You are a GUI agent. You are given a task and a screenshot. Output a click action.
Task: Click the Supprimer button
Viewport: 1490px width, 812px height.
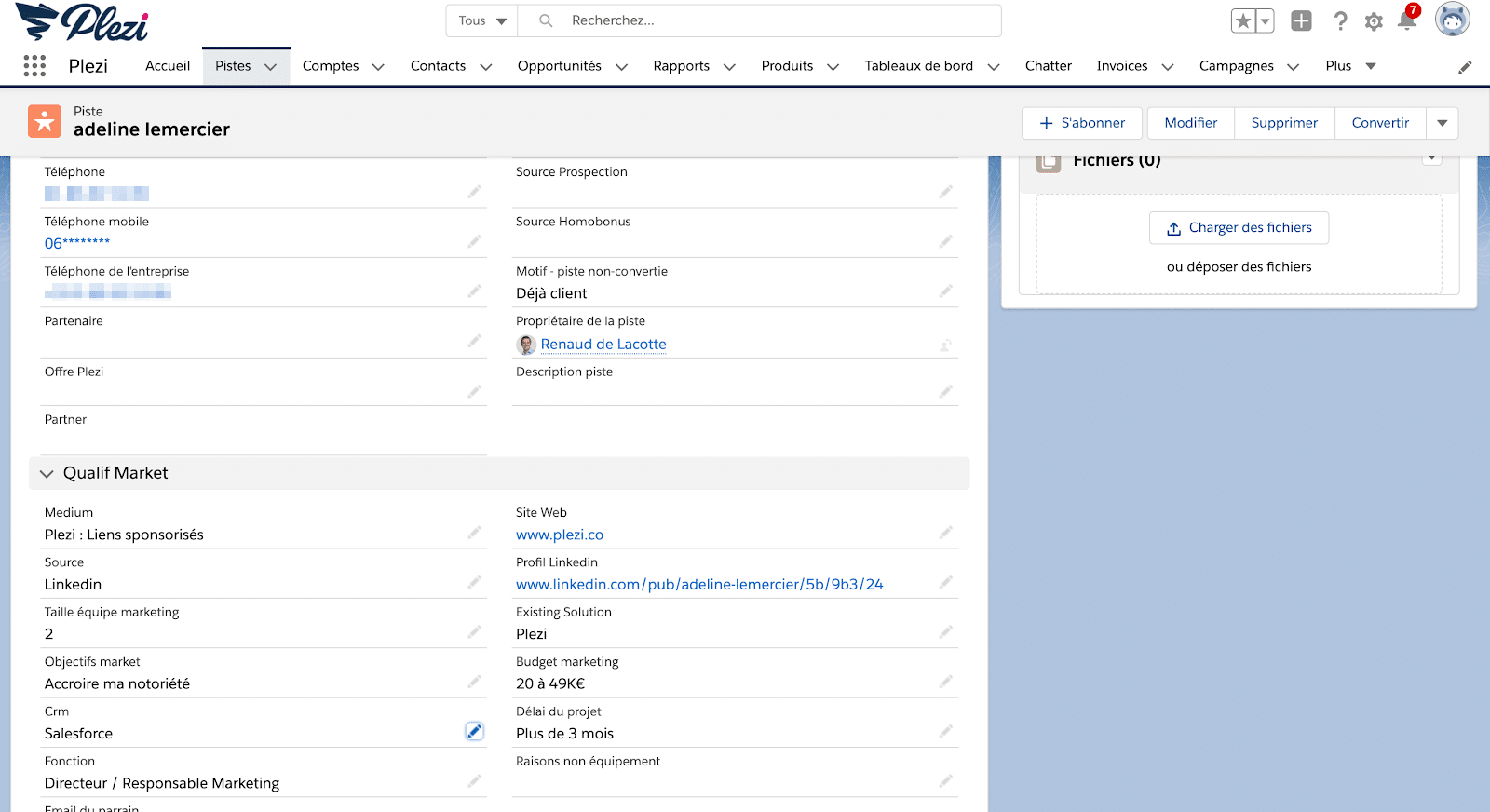(1284, 123)
